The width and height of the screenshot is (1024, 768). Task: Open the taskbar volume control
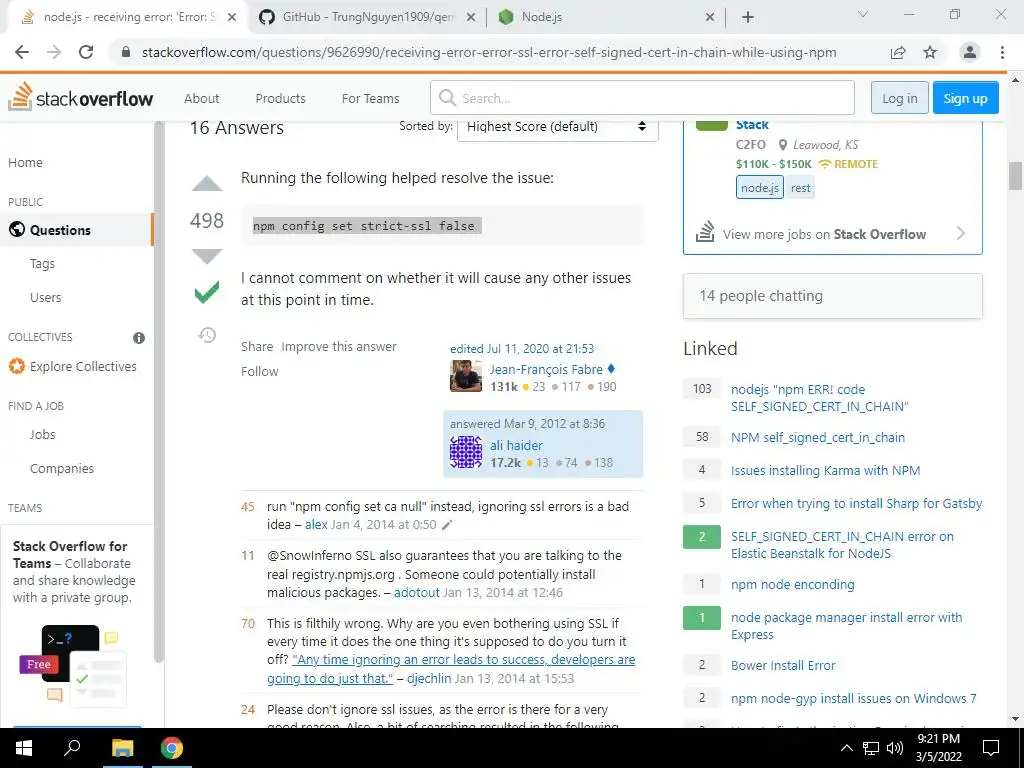coord(895,748)
